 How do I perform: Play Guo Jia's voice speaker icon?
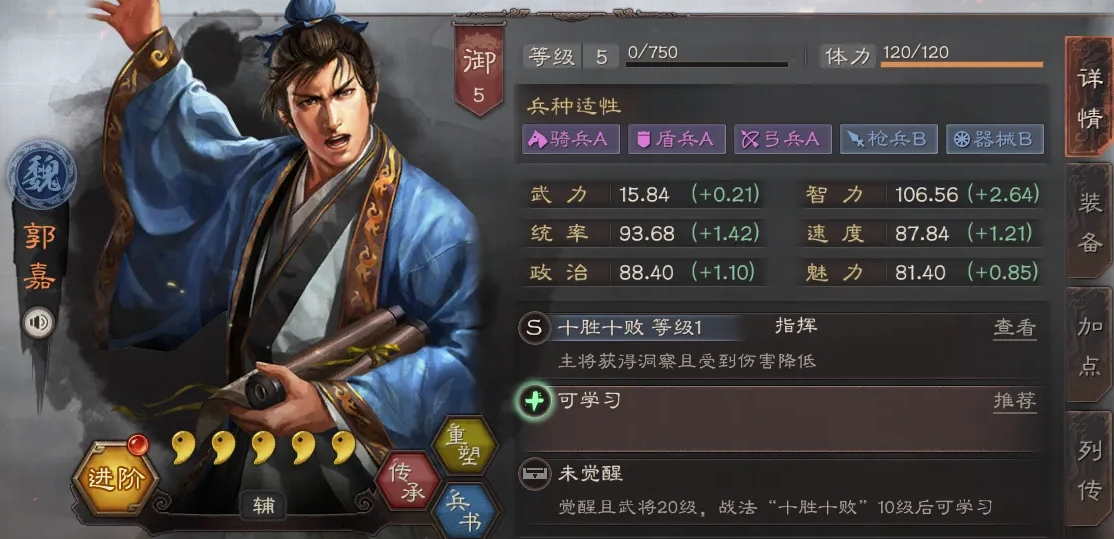coord(38,324)
